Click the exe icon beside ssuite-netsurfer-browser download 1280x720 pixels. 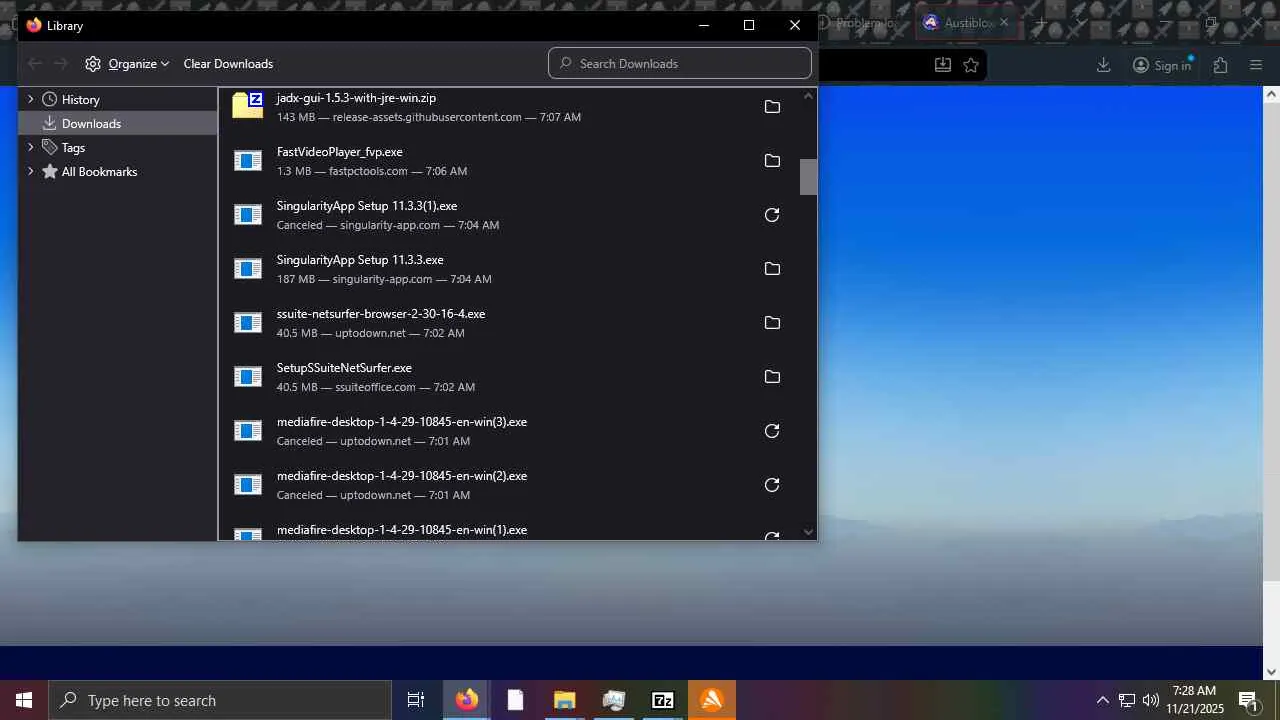[x=248, y=323]
